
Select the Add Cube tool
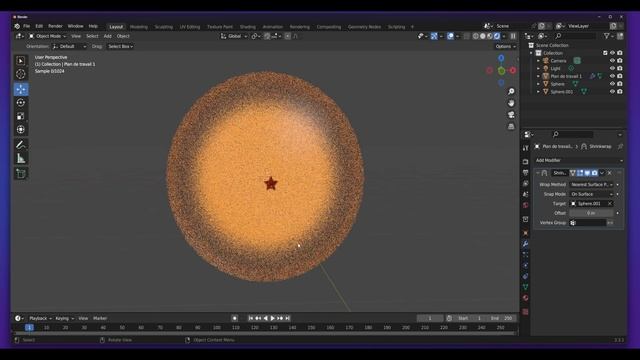point(21,173)
